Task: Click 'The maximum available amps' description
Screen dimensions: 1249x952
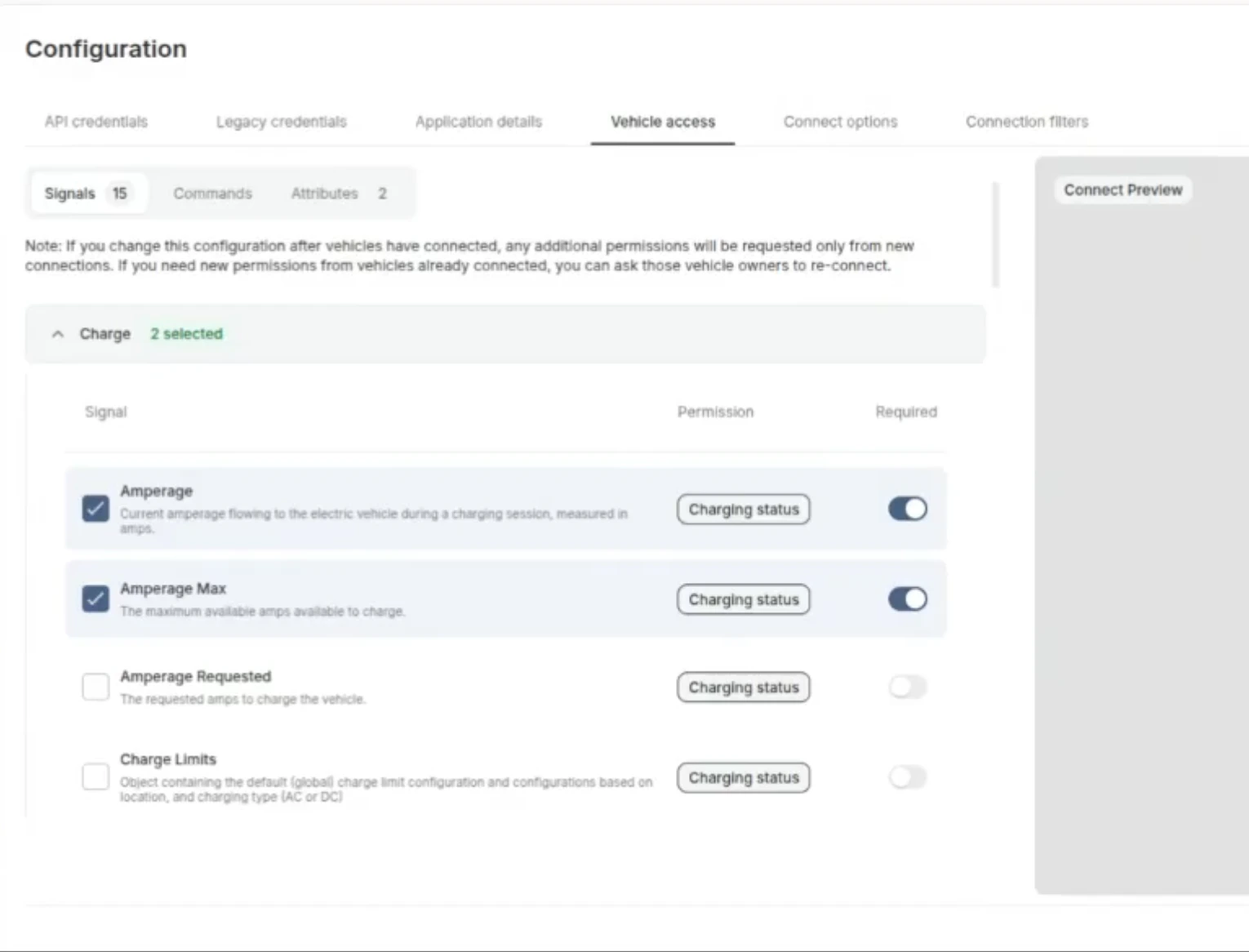Action: click(262, 611)
